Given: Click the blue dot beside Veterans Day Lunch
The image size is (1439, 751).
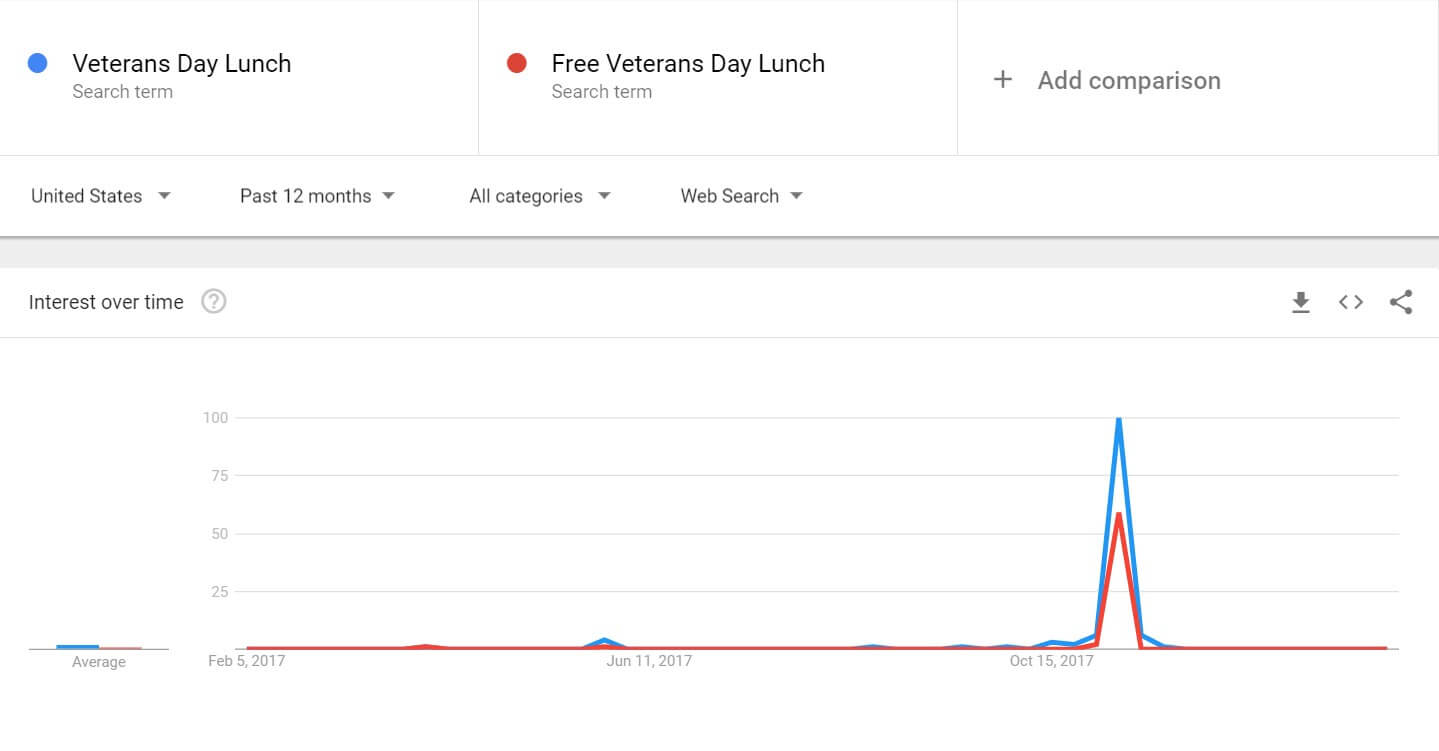Looking at the screenshot, I should tap(38, 63).
